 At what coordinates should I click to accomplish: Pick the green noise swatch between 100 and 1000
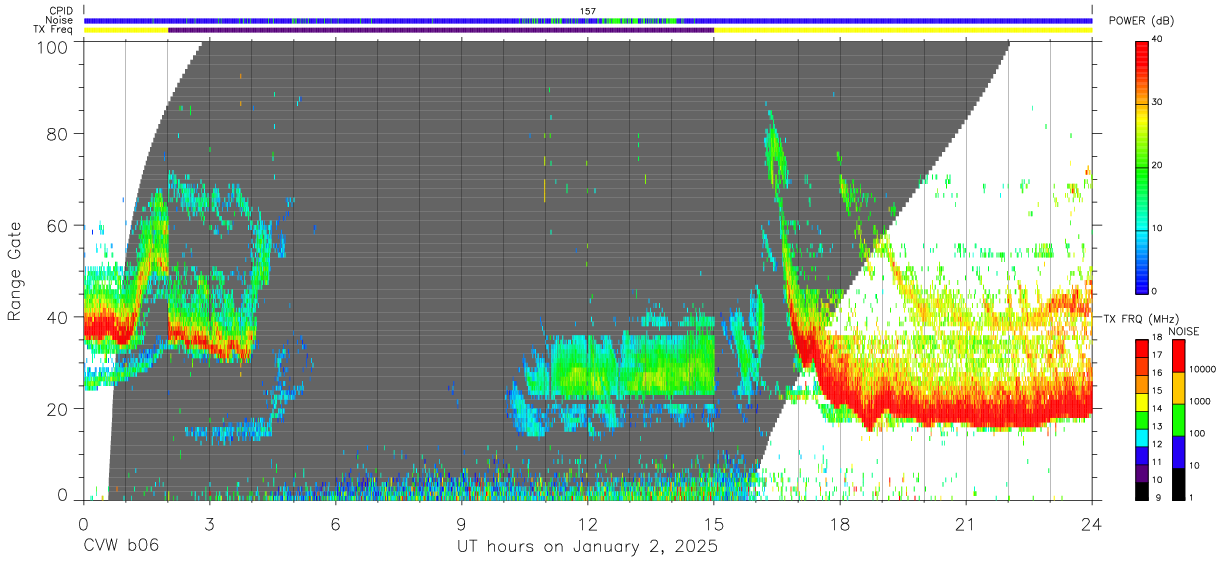[1177, 420]
